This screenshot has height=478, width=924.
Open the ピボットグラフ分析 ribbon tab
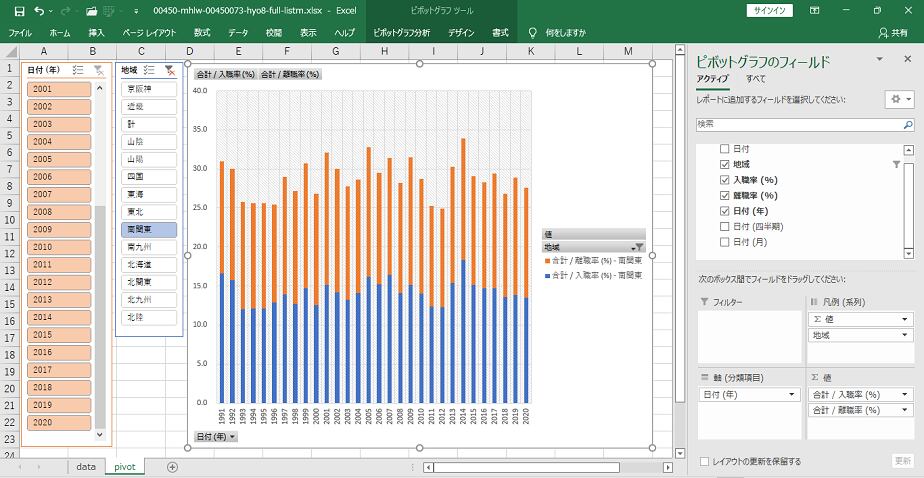(x=401, y=32)
